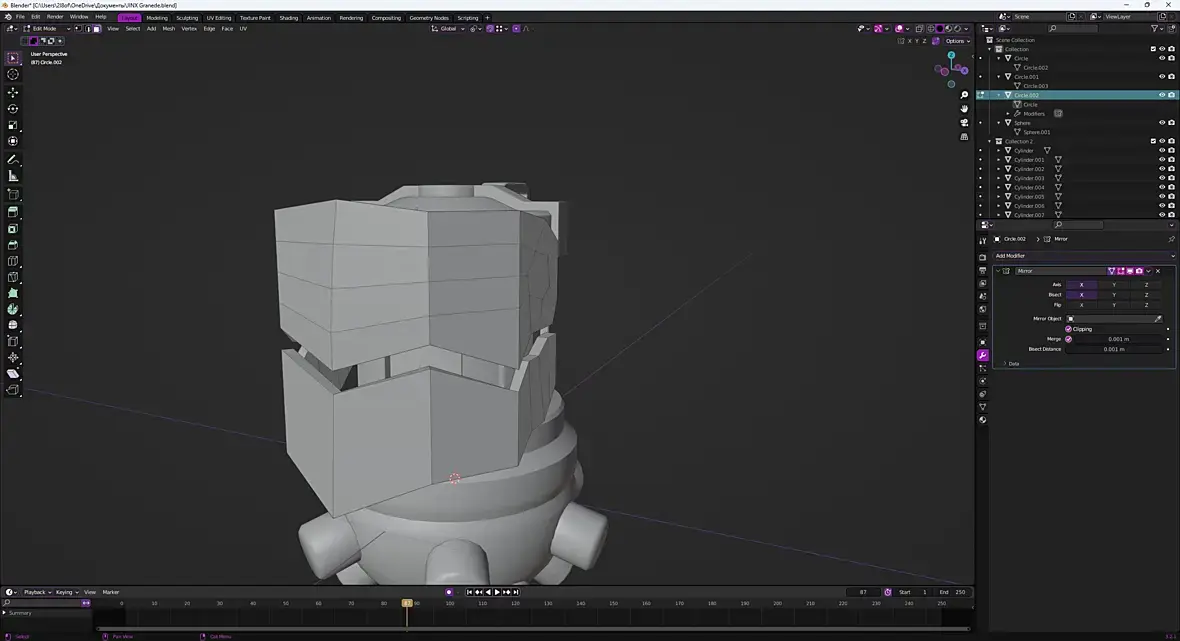Select the Rotate tool in toolbar
This screenshot has width=1180, height=641.
13,108
